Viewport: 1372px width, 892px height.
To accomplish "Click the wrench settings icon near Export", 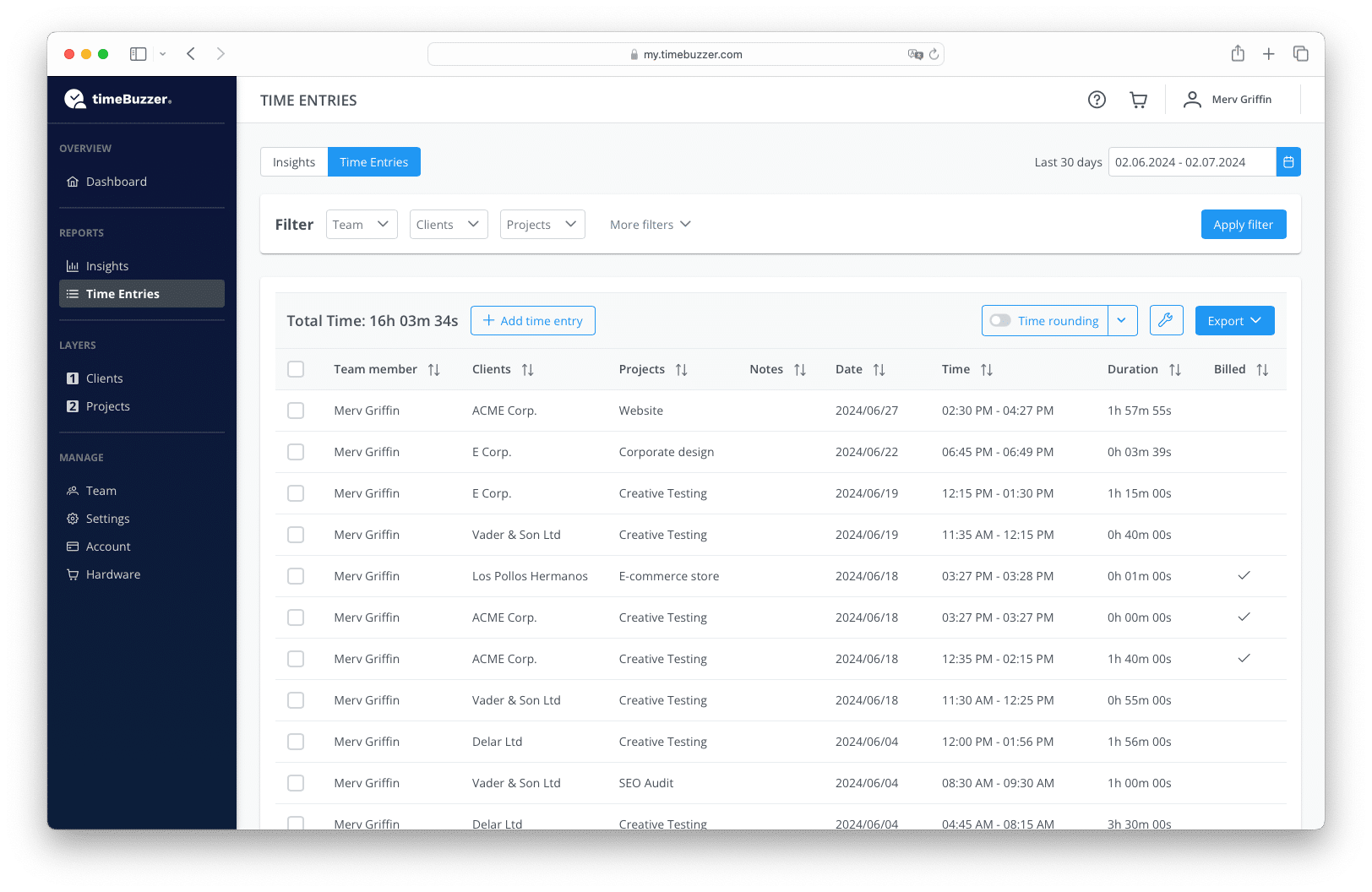I will (x=1167, y=320).
